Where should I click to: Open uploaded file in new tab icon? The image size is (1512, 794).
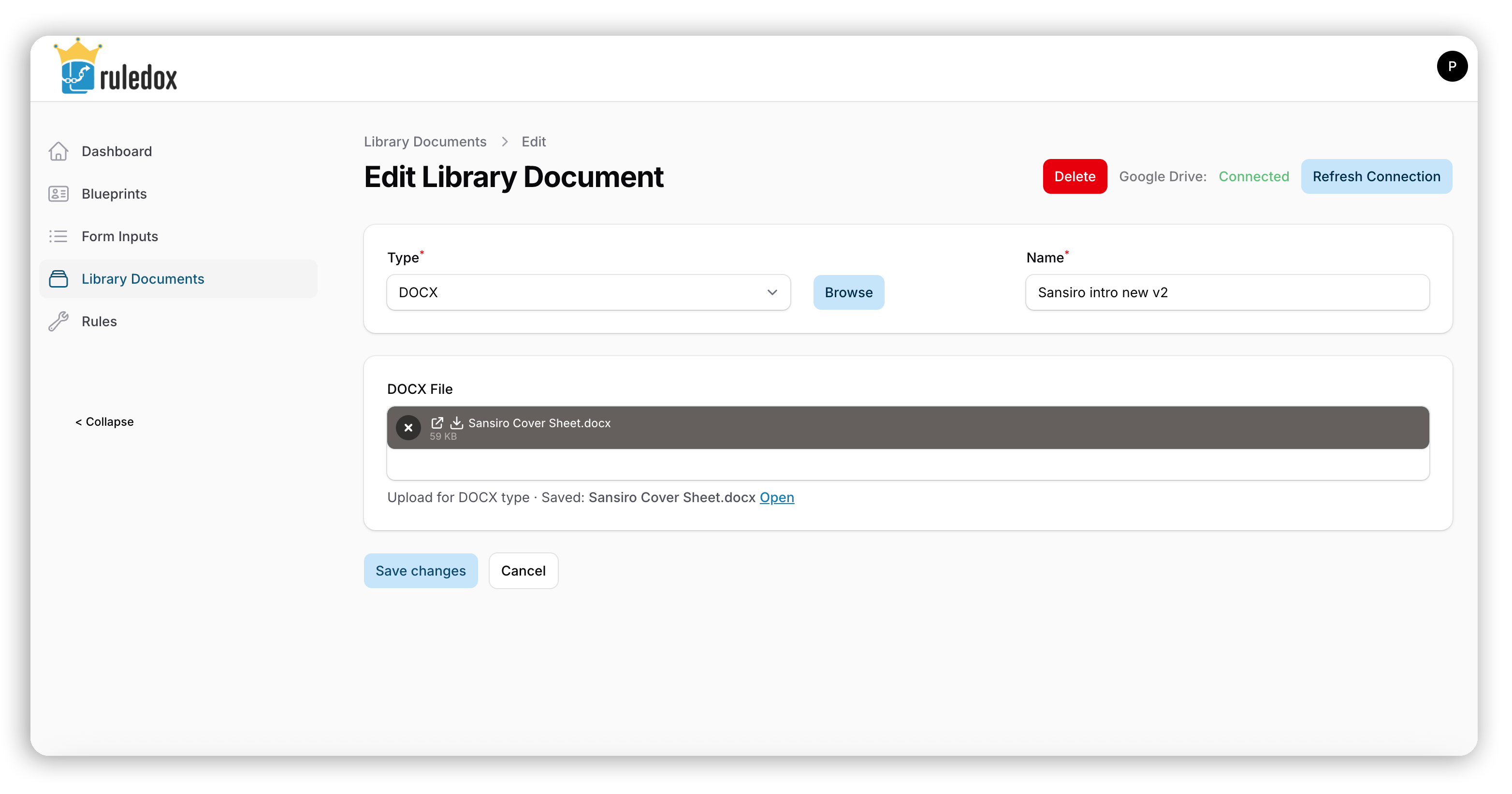[x=436, y=422]
